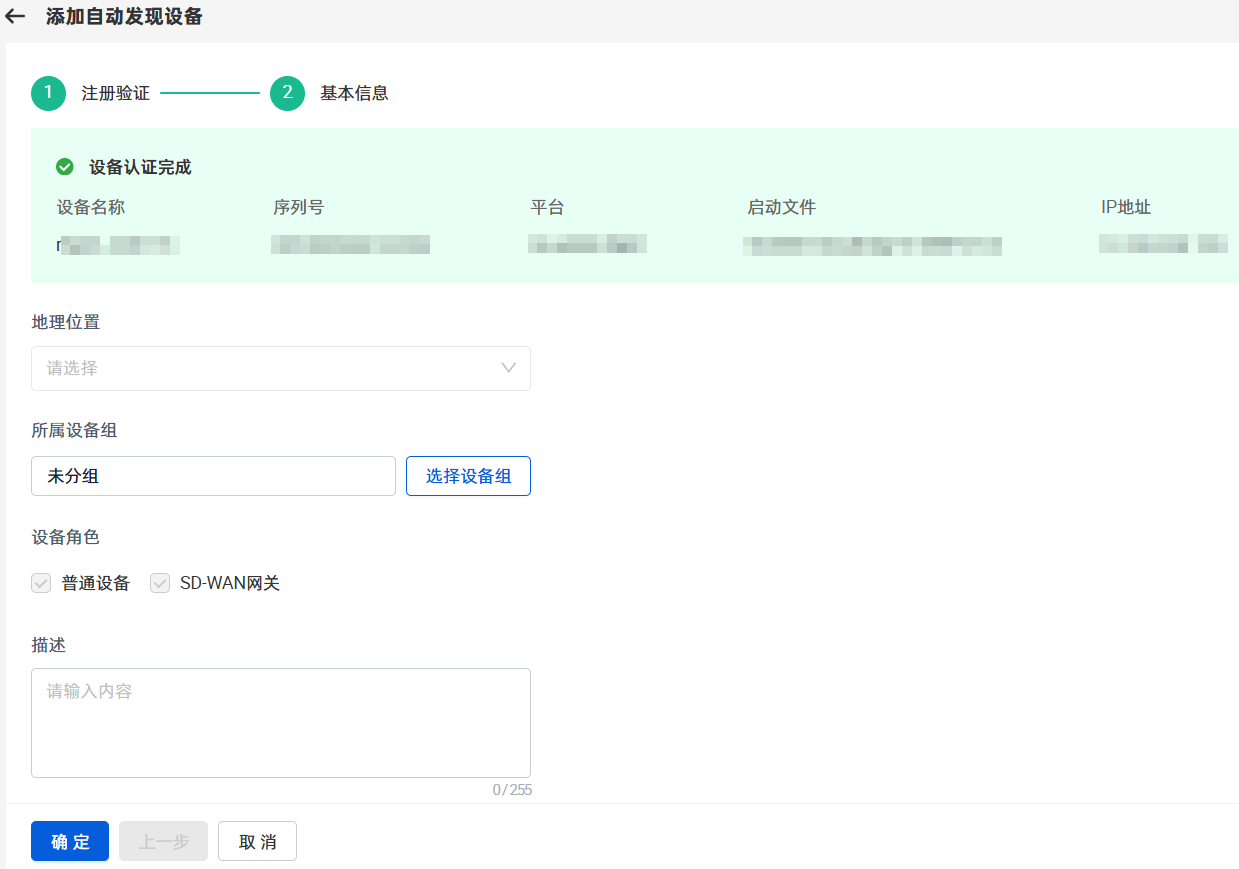Select the 注册验证 step label
Viewport: 1239px width, 869px height.
pyautogui.click(x=116, y=93)
